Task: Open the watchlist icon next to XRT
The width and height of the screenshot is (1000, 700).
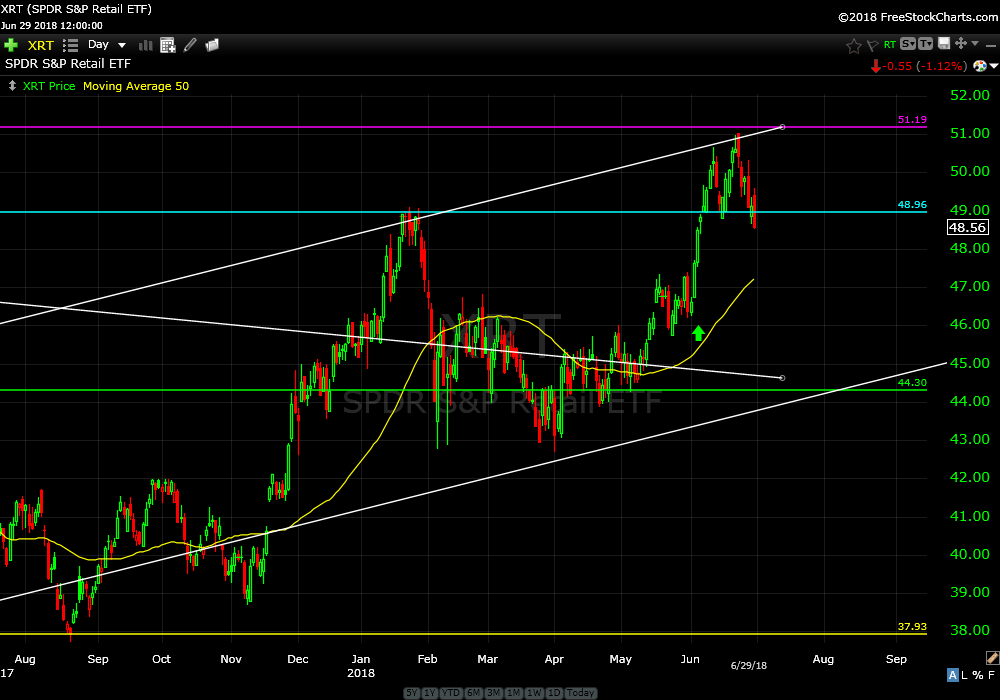Action: click(70, 45)
